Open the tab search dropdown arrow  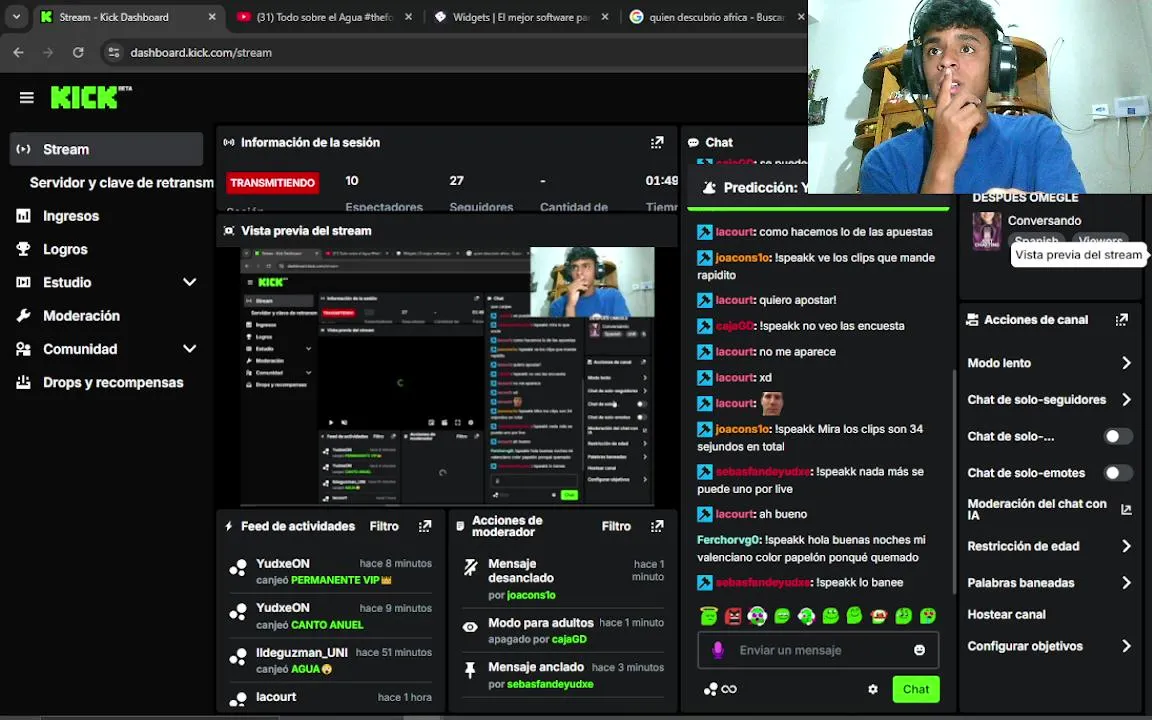click(x=16, y=16)
